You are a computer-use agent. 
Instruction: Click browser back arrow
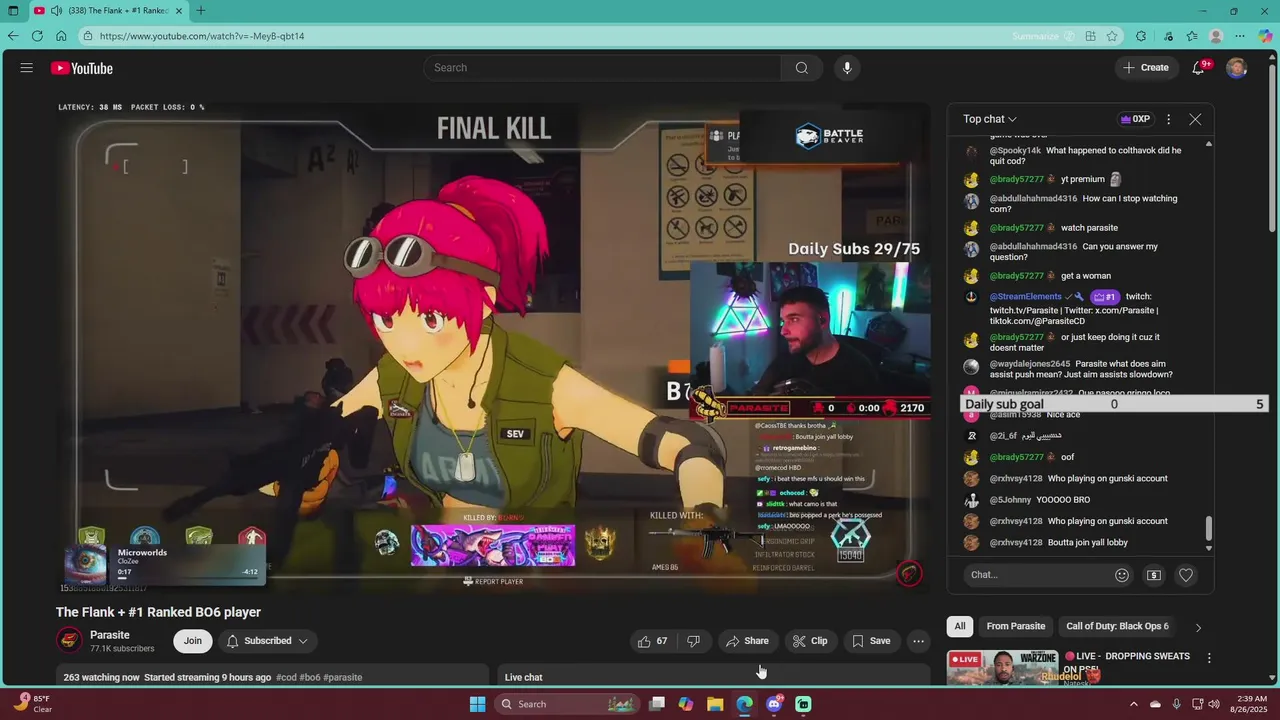pos(13,36)
